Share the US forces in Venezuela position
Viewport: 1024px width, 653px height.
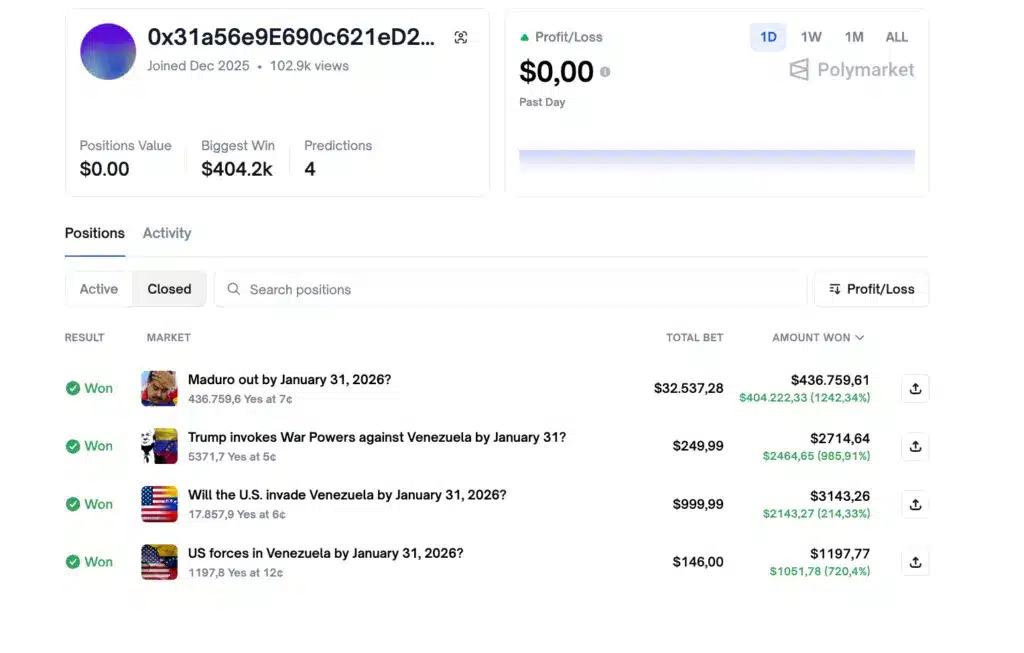tap(915, 562)
